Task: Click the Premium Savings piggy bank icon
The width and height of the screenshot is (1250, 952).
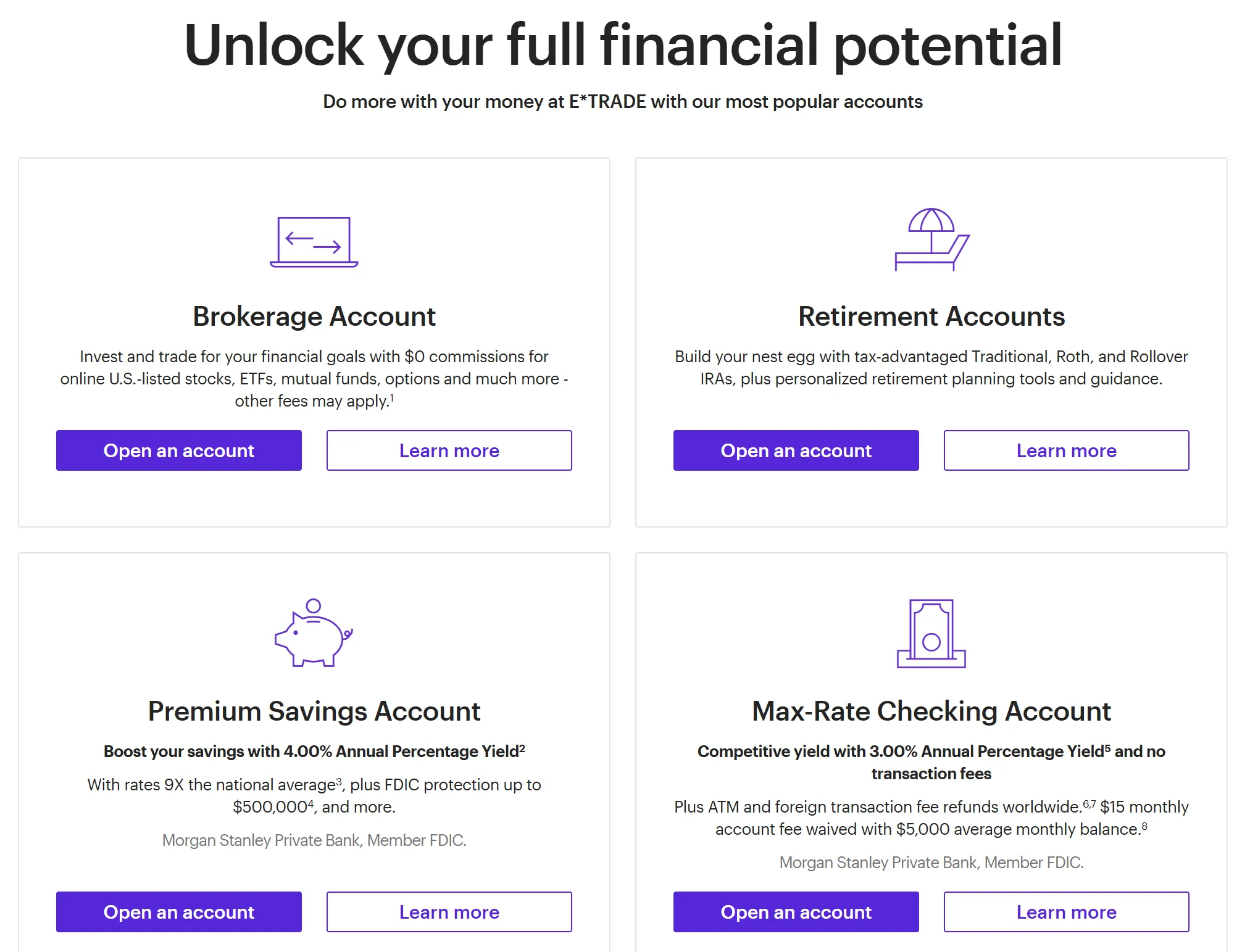Action: [314, 632]
